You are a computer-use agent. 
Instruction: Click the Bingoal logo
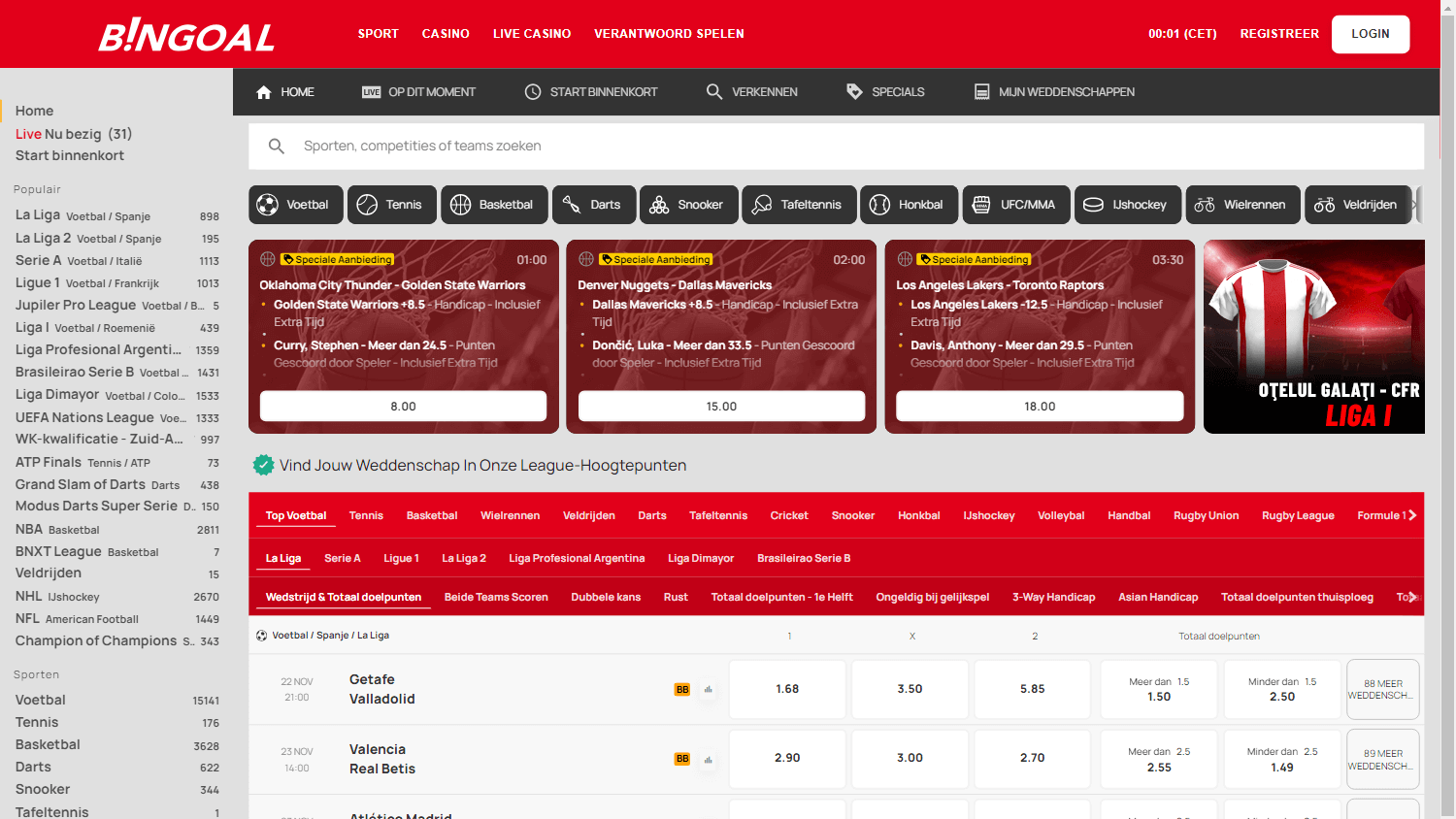pyautogui.click(x=186, y=35)
